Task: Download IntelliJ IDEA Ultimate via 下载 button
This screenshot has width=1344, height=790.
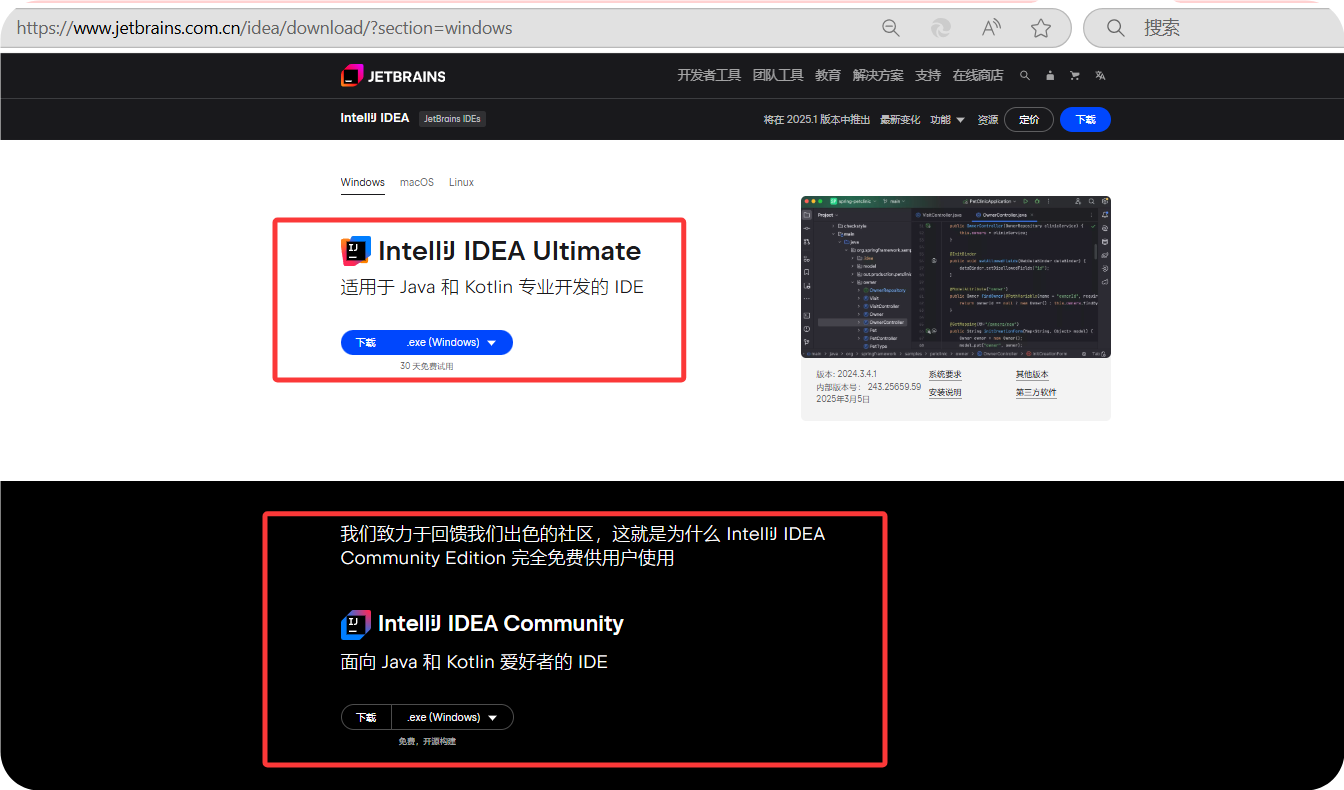Action: point(366,342)
